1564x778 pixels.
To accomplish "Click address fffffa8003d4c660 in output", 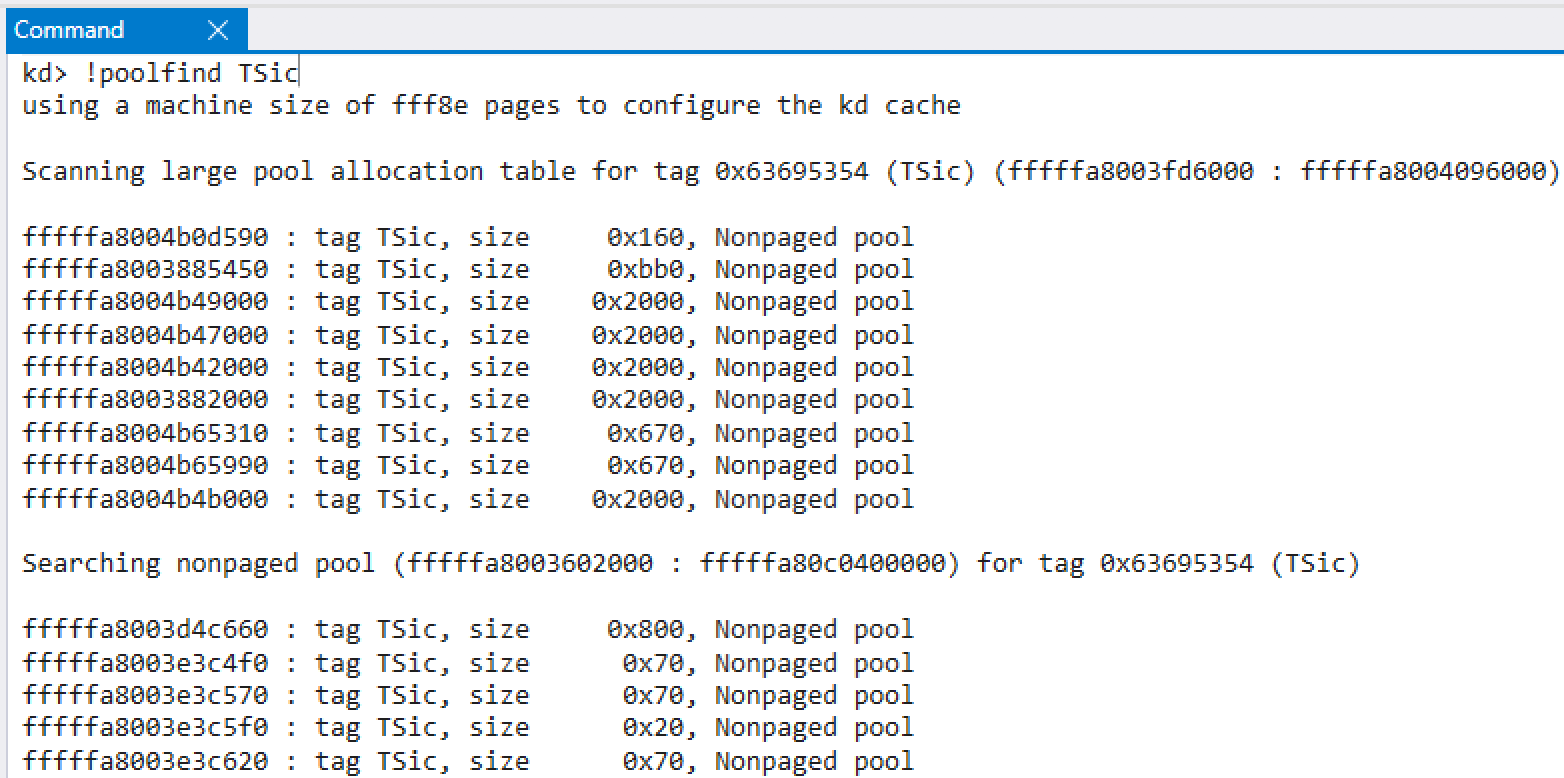I will click(145, 629).
